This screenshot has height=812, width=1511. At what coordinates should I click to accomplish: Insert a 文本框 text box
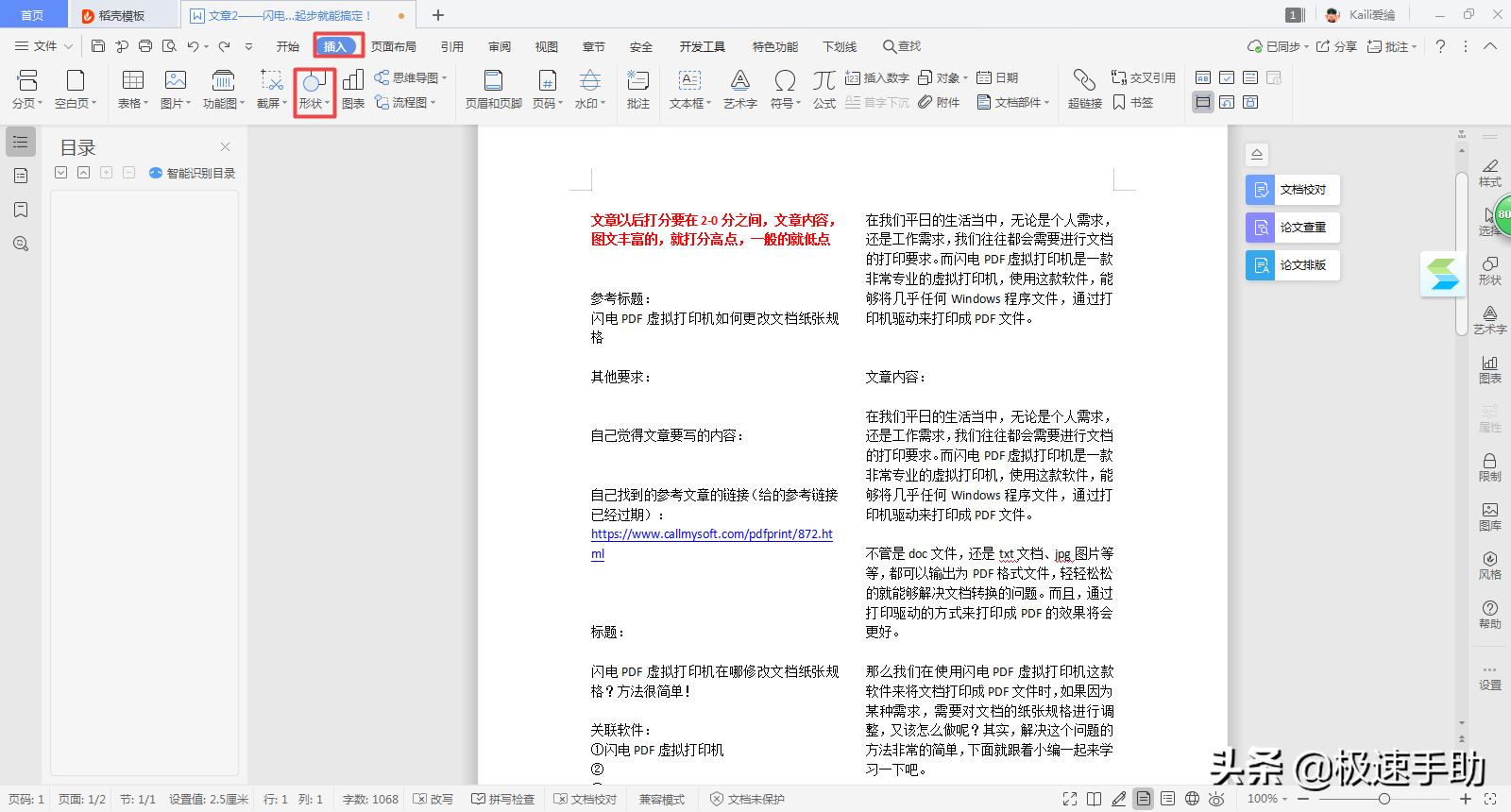click(690, 90)
